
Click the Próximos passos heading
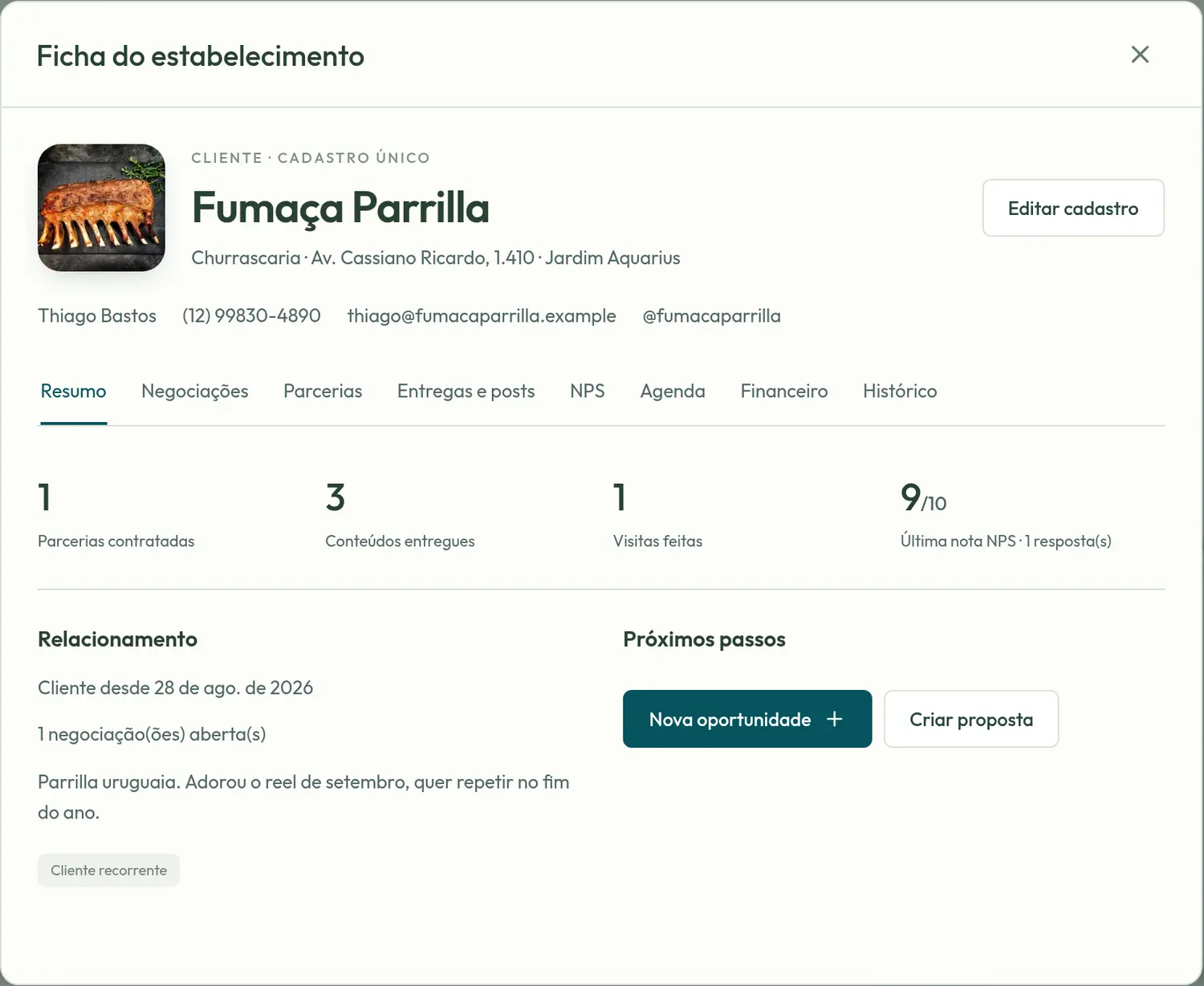click(704, 639)
